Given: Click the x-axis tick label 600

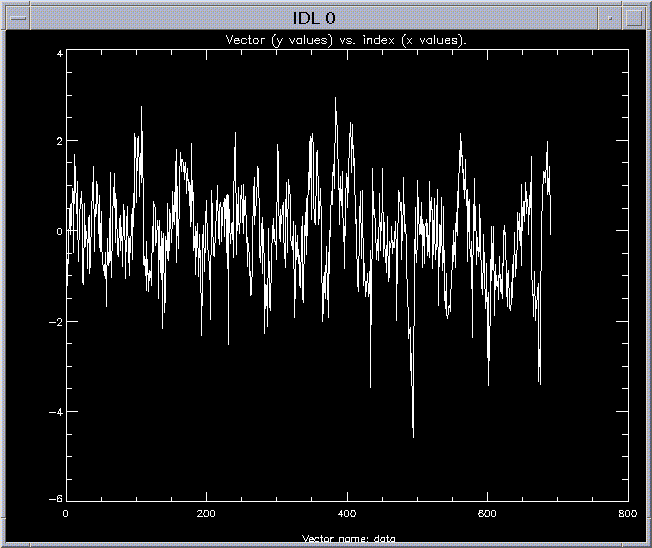Looking at the screenshot, I should pyautogui.click(x=487, y=514).
